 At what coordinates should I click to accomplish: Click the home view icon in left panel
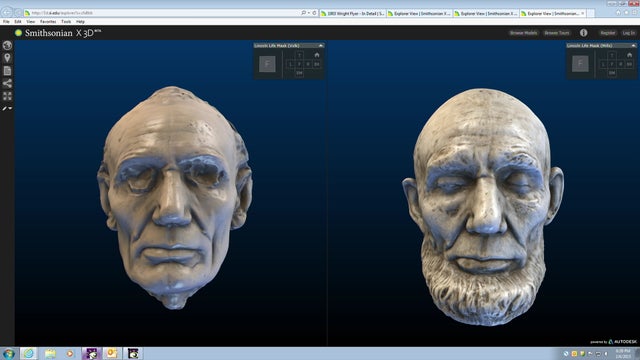(317, 55)
